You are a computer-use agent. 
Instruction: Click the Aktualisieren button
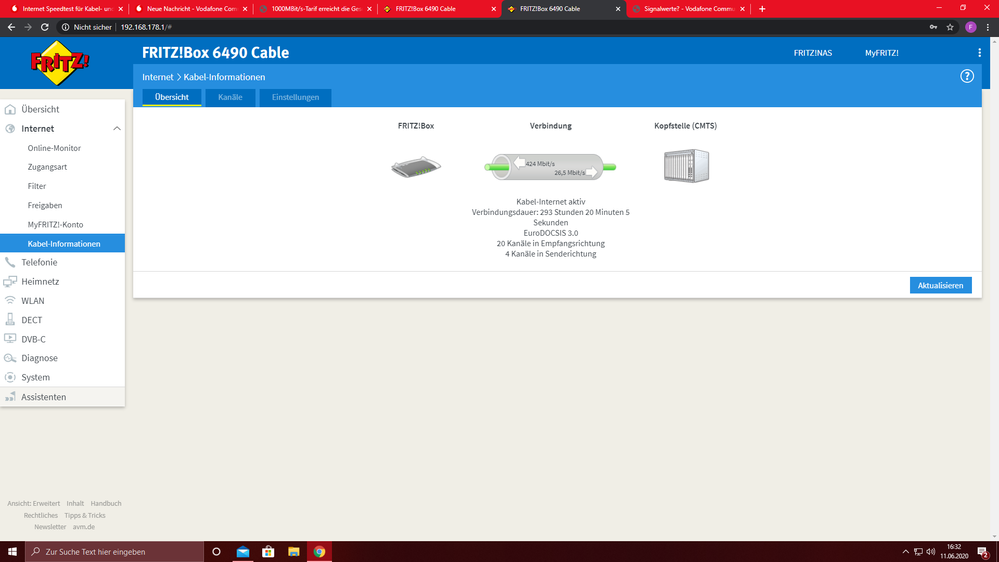[x=940, y=285]
